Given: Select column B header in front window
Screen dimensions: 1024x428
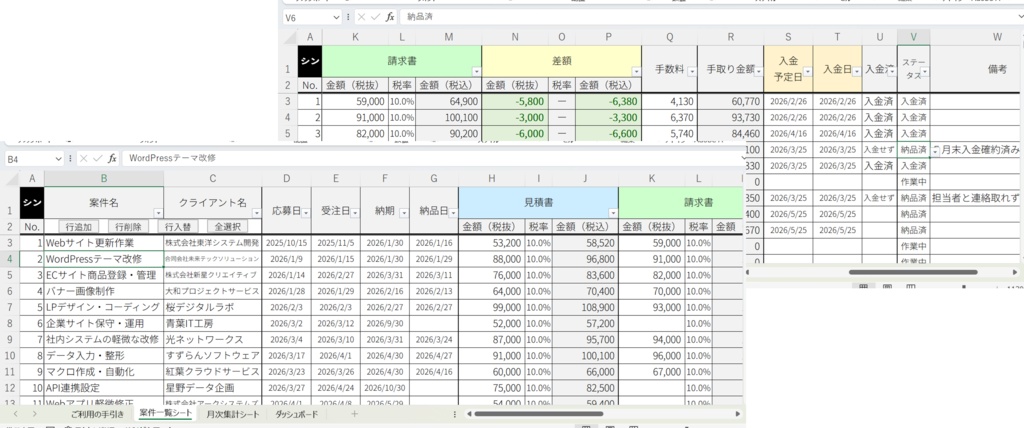Looking at the screenshot, I should point(104,178).
